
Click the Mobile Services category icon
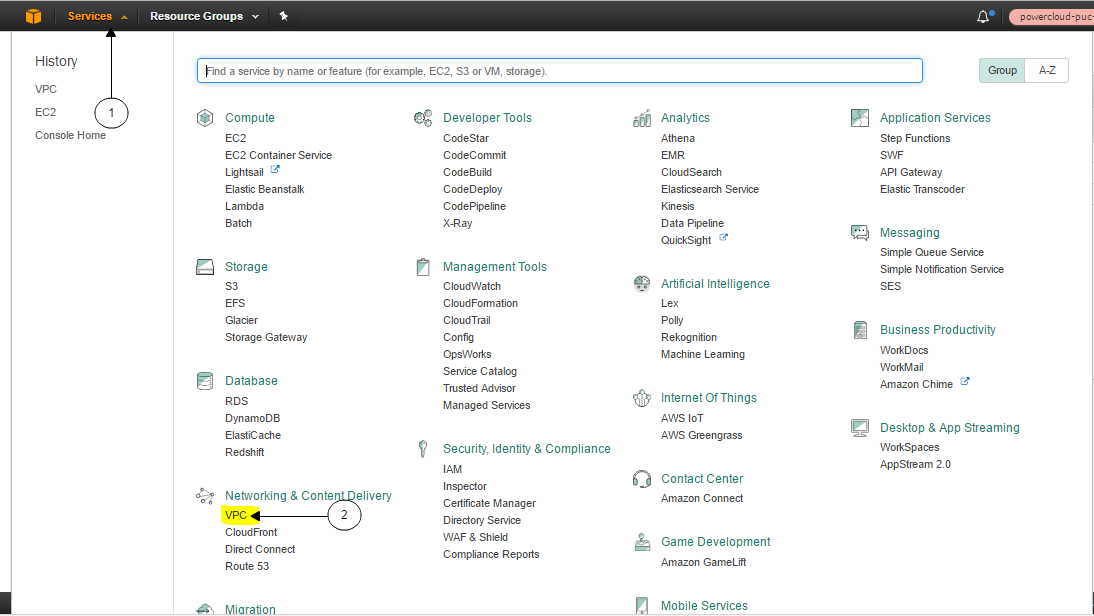tap(642, 606)
